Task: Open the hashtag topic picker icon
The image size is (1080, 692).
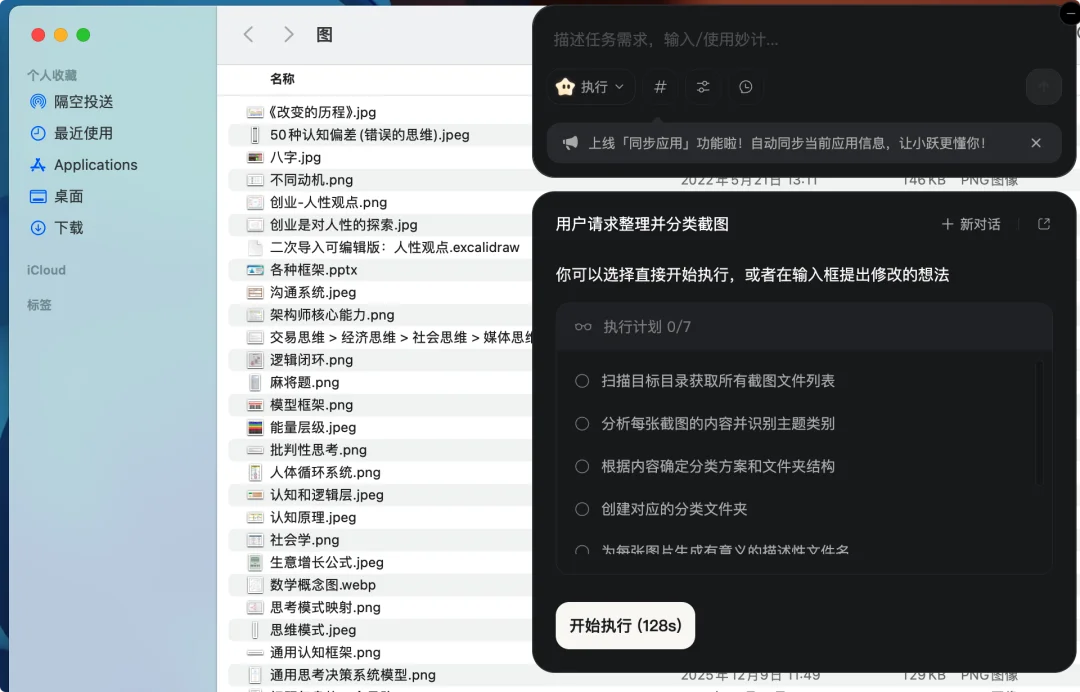Action: (x=659, y=87)
